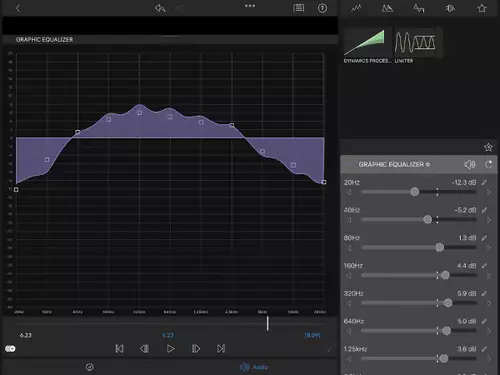
Task: Increase the 320Hz gain with right arrow
Action: coord(489,303)
